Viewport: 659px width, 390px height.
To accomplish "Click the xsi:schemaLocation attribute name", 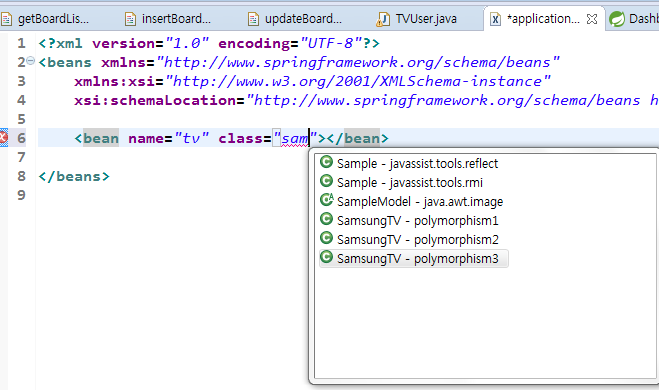I will click(x=156, y=100).
